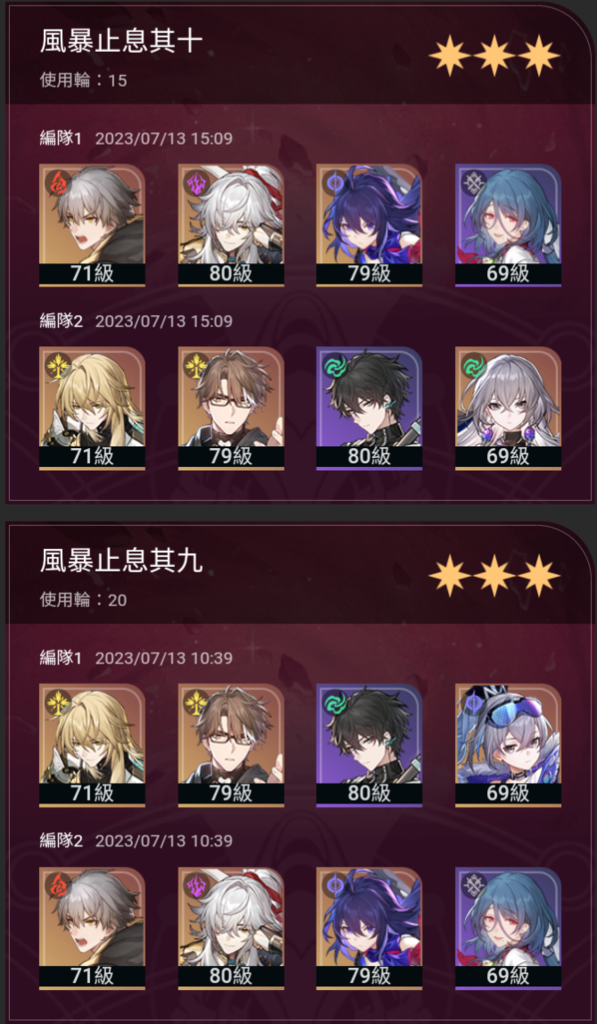
Task: Click 編隊1 label dated 2023/07/13 10:39
Action: pyautogui.click(x=61, y=658)
